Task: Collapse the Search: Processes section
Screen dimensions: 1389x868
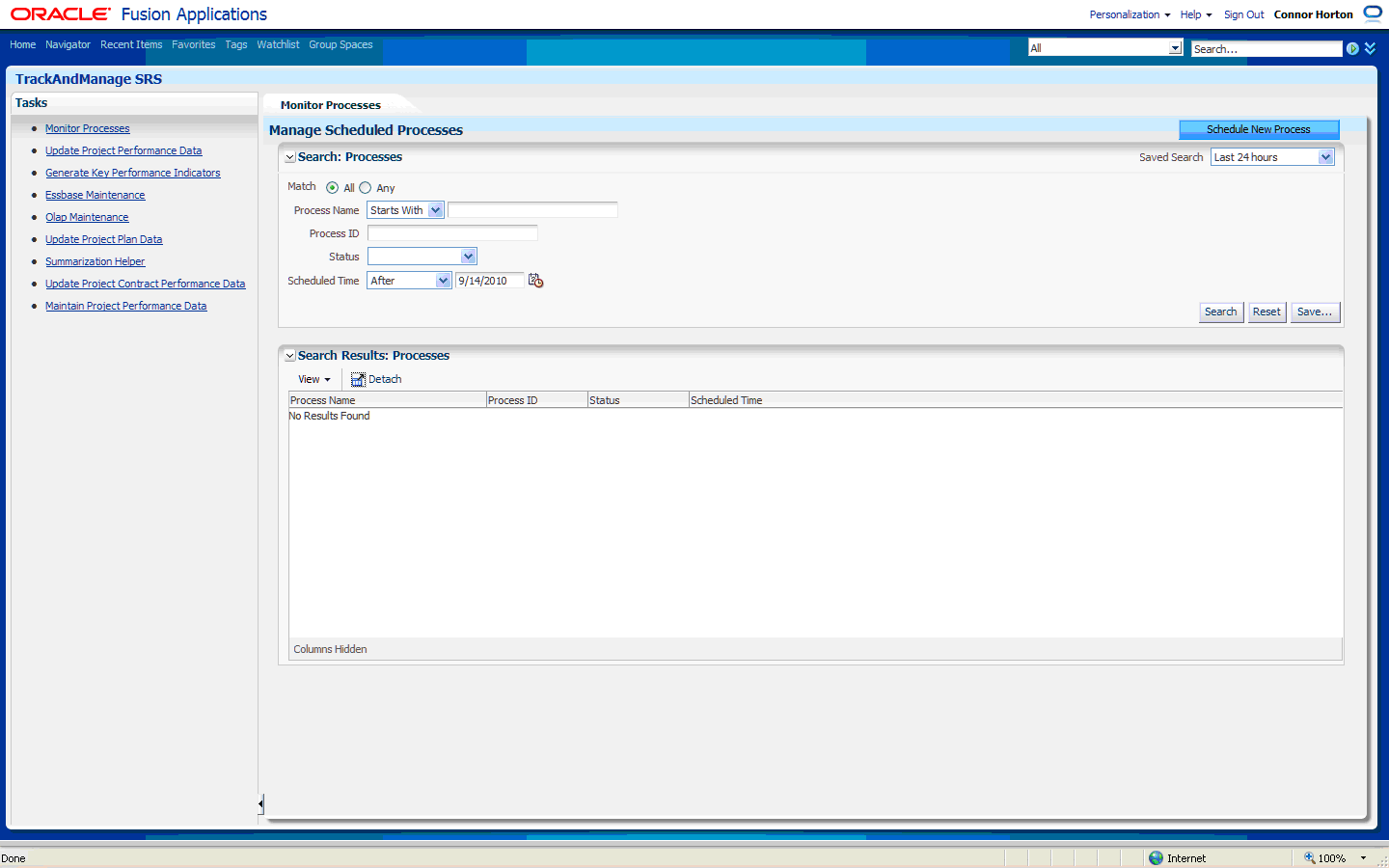Action: (289, 156)
